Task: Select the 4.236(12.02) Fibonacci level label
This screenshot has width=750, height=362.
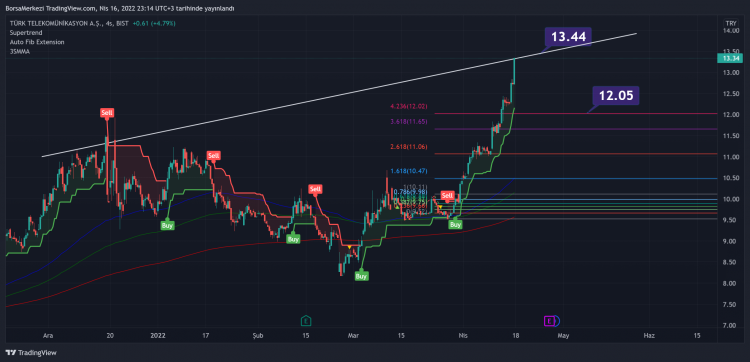Action: click(409, 107)
